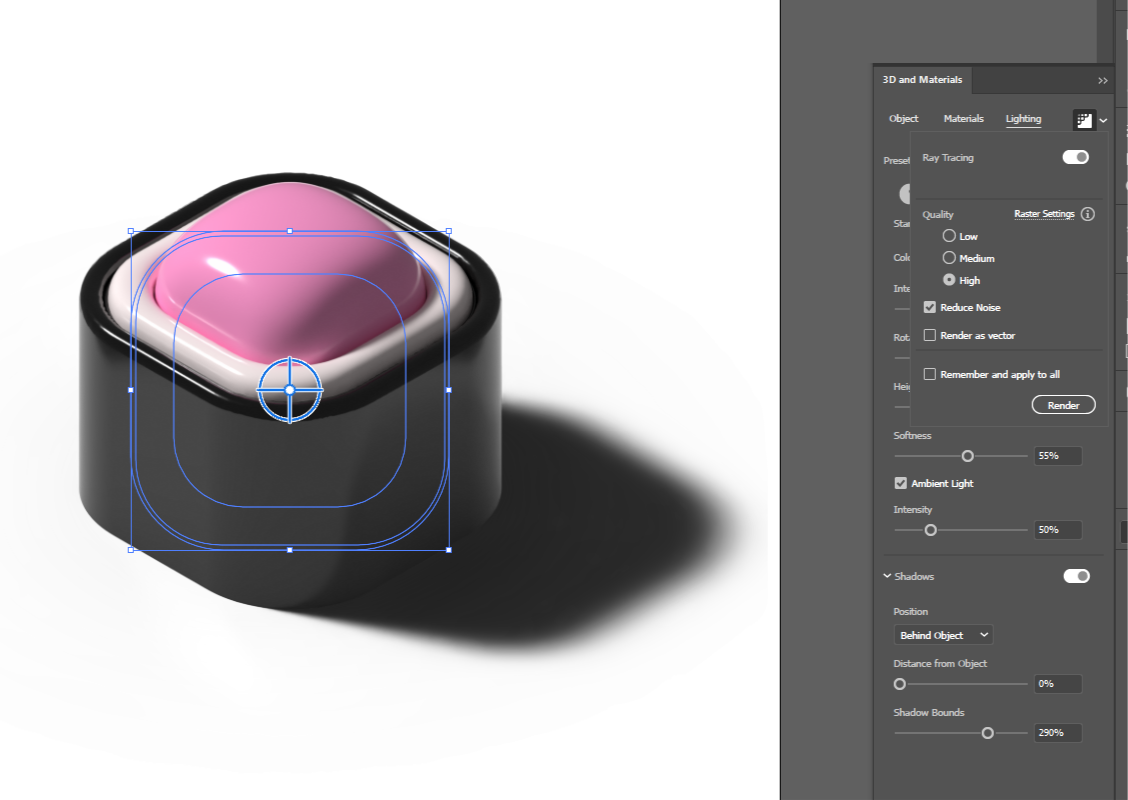Click the info icon next to Raster Settings
Screen dimensions: 1128x800
(1087, 214)
